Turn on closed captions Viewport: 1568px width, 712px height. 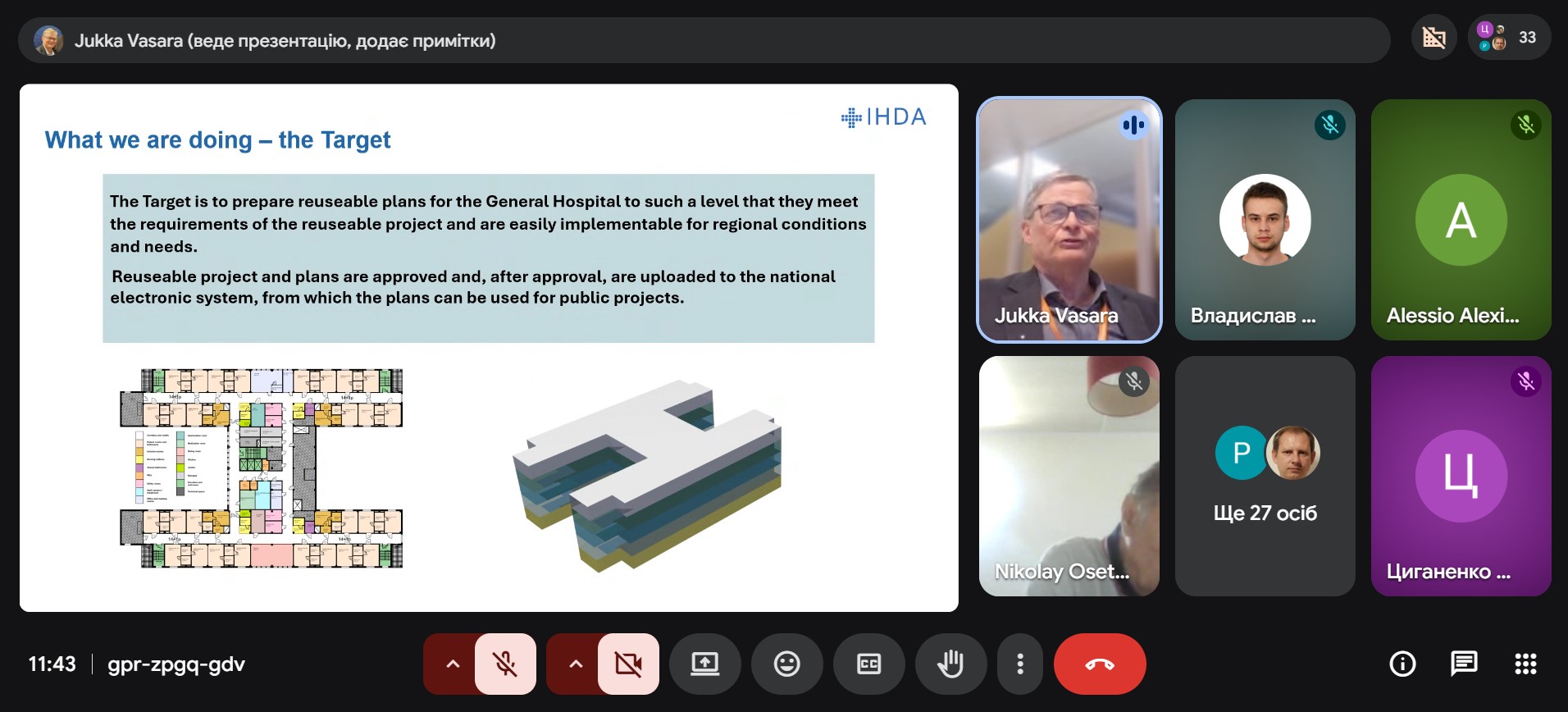coord(868,664)
